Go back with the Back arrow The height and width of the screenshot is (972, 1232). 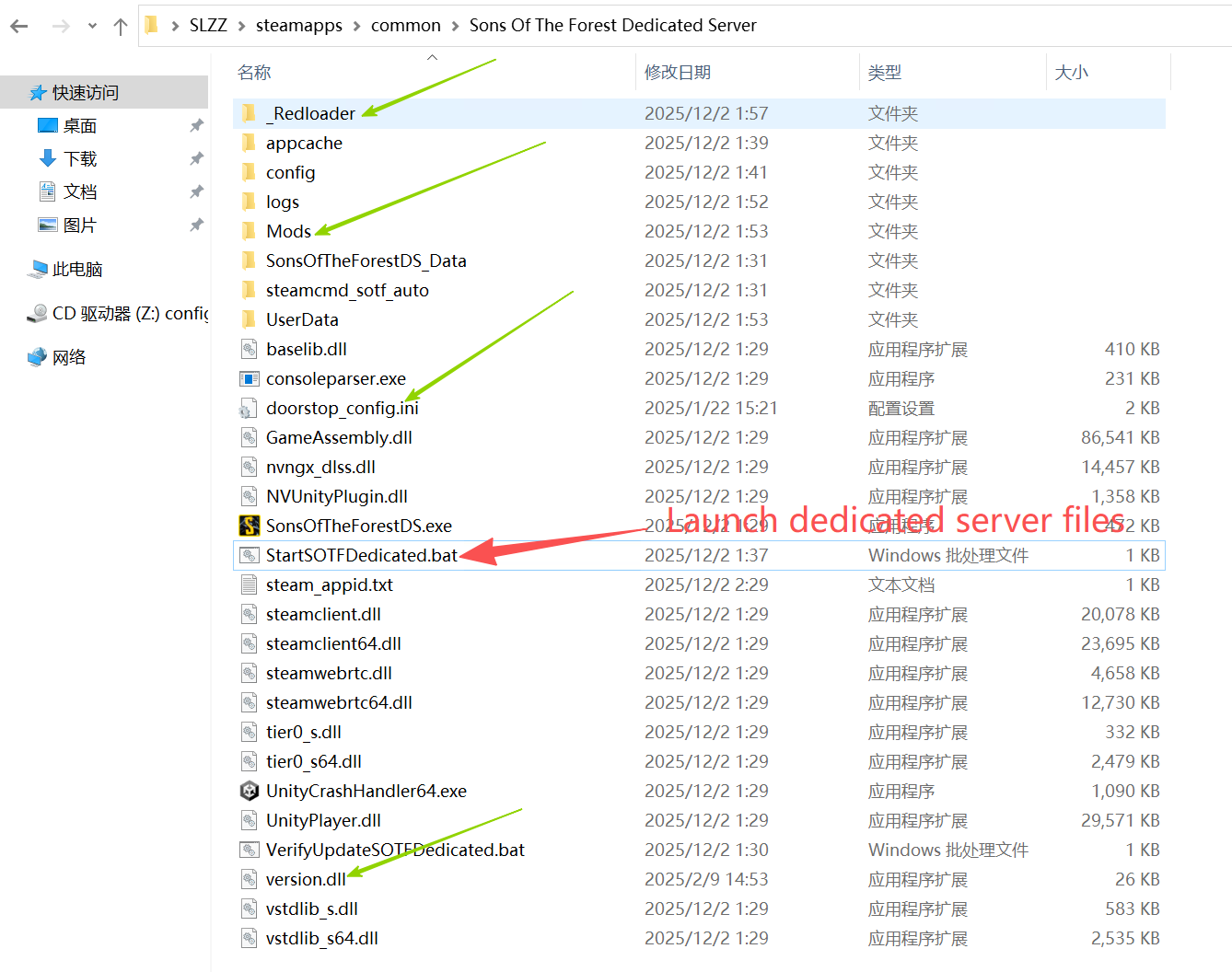click(19, 27)
